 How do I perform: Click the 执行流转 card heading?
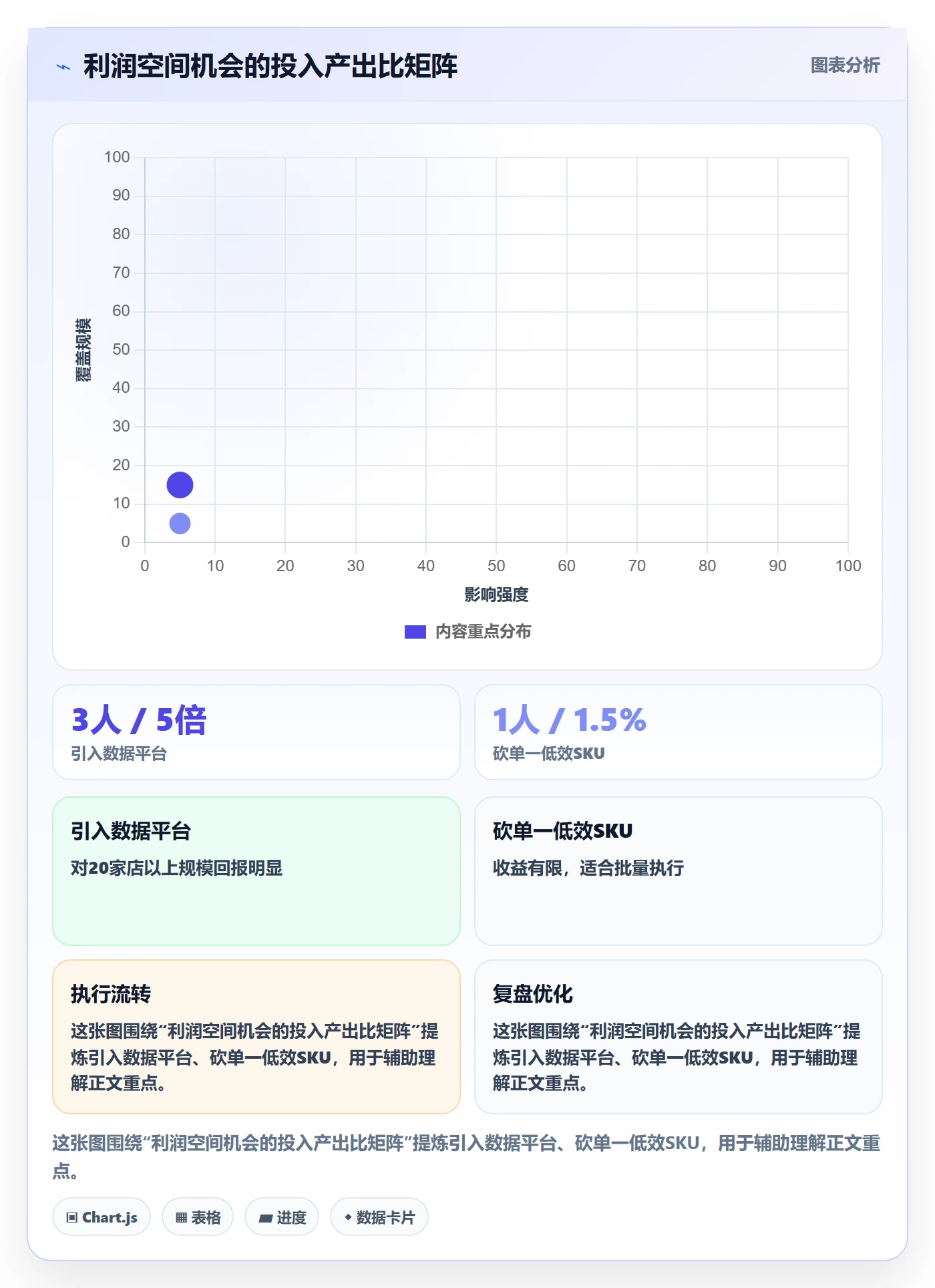click(x=111, y=994)
